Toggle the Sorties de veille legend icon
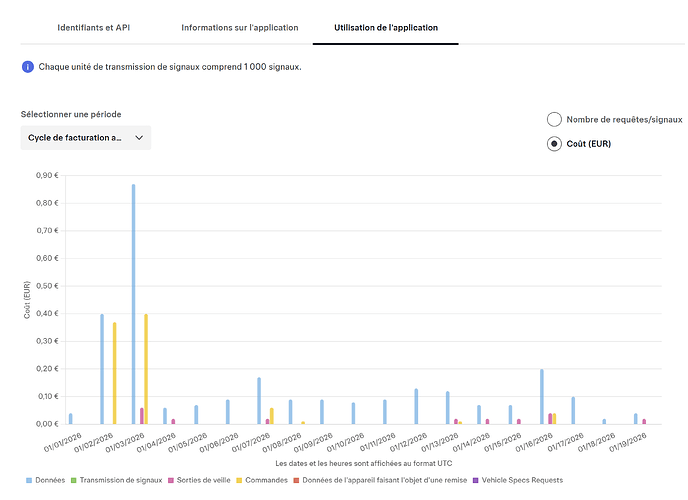 [169, 481]
